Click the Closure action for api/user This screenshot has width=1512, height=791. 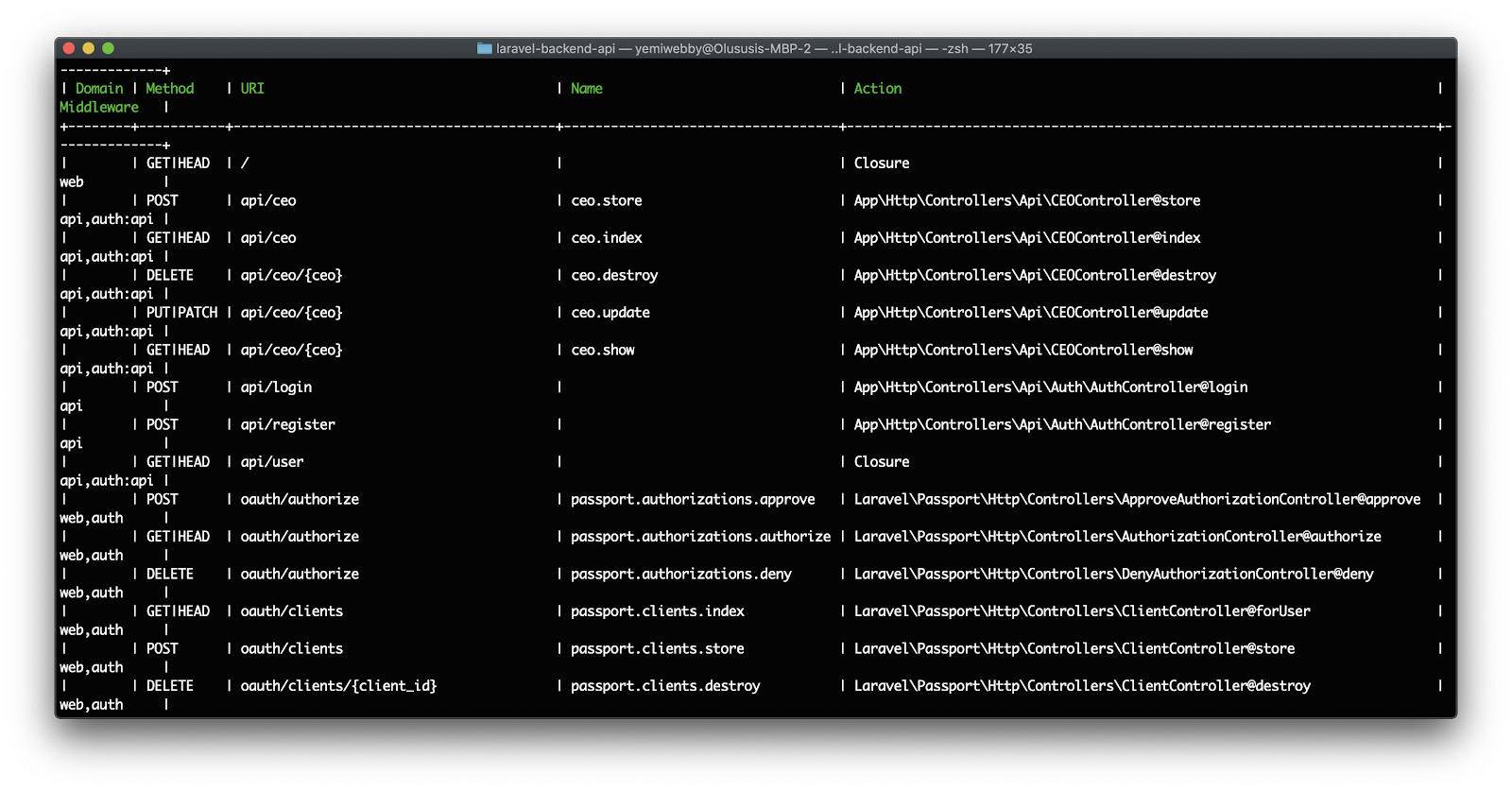pyautogui.click(x=882, y=461)
